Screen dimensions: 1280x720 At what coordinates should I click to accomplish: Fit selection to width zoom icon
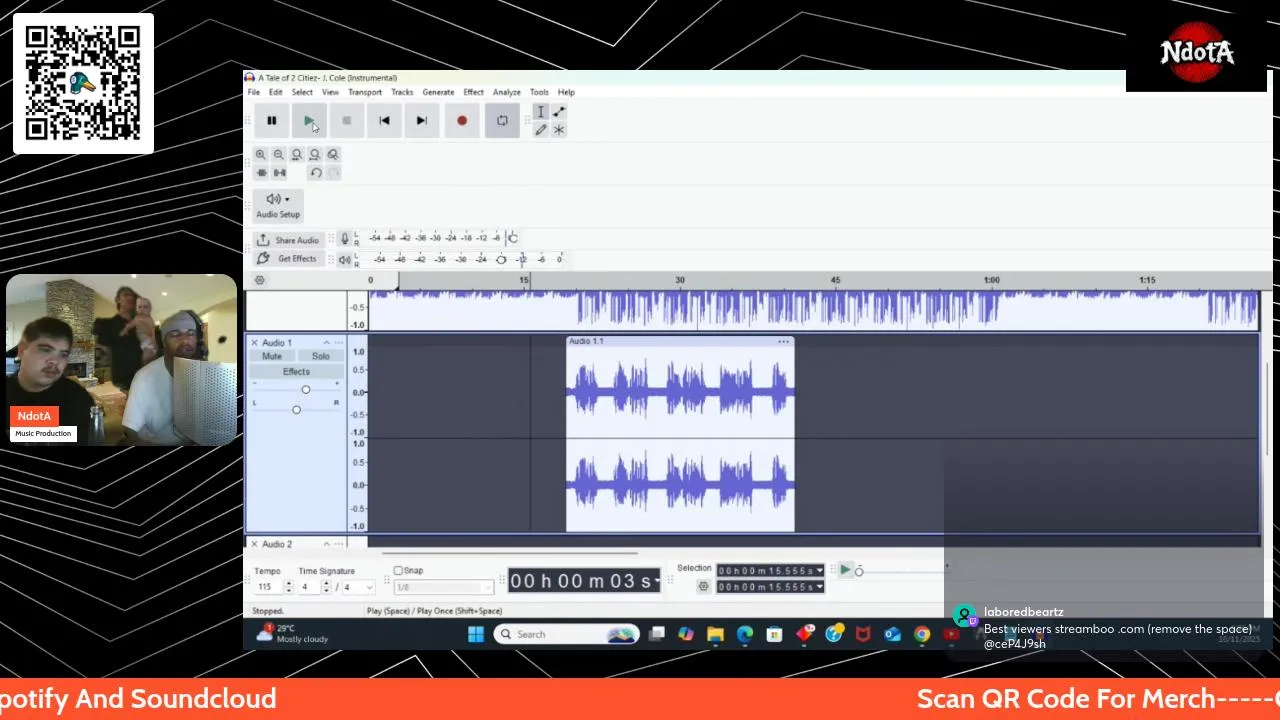(297, 155)
